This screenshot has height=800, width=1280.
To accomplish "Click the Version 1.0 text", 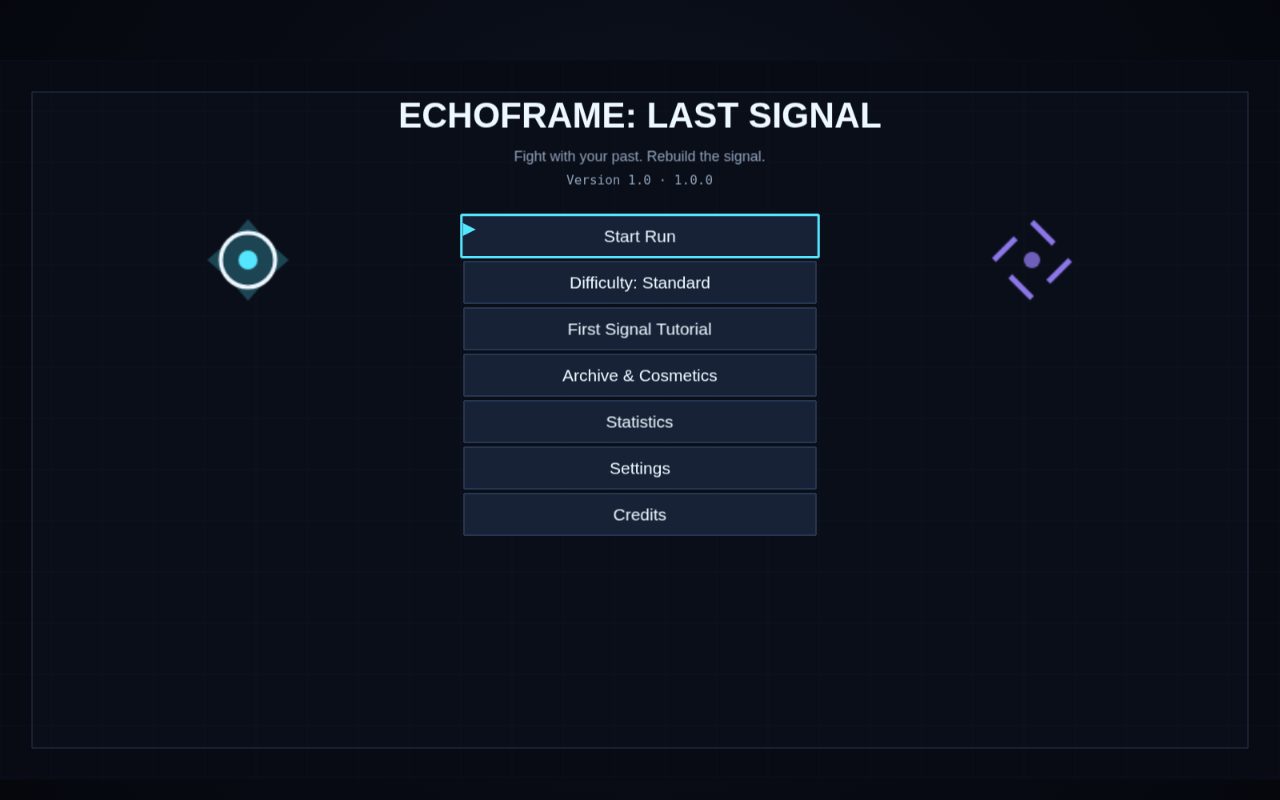I will click(608, 180).
